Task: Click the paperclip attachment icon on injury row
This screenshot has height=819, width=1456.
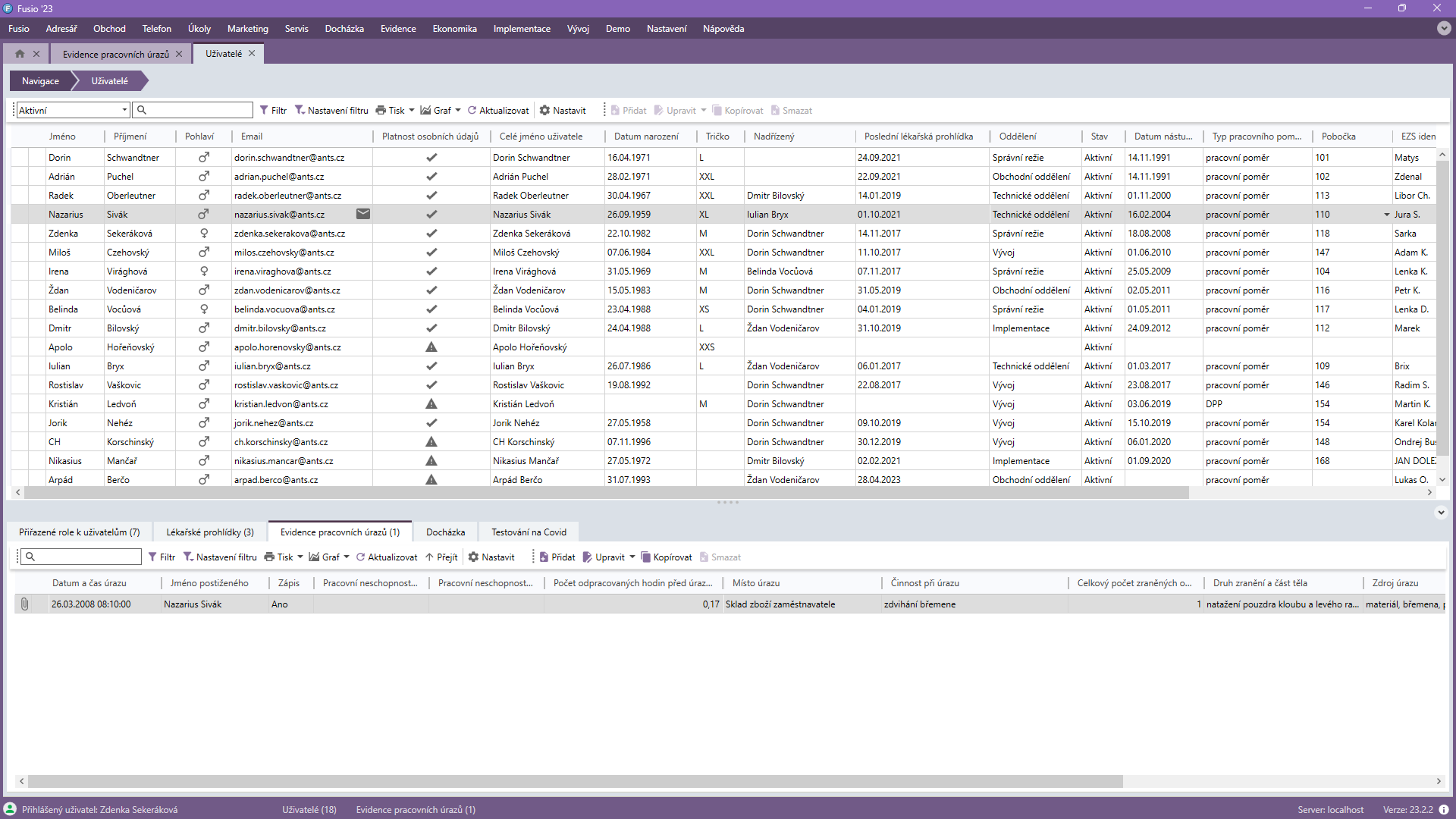Action: click(24, 604)
